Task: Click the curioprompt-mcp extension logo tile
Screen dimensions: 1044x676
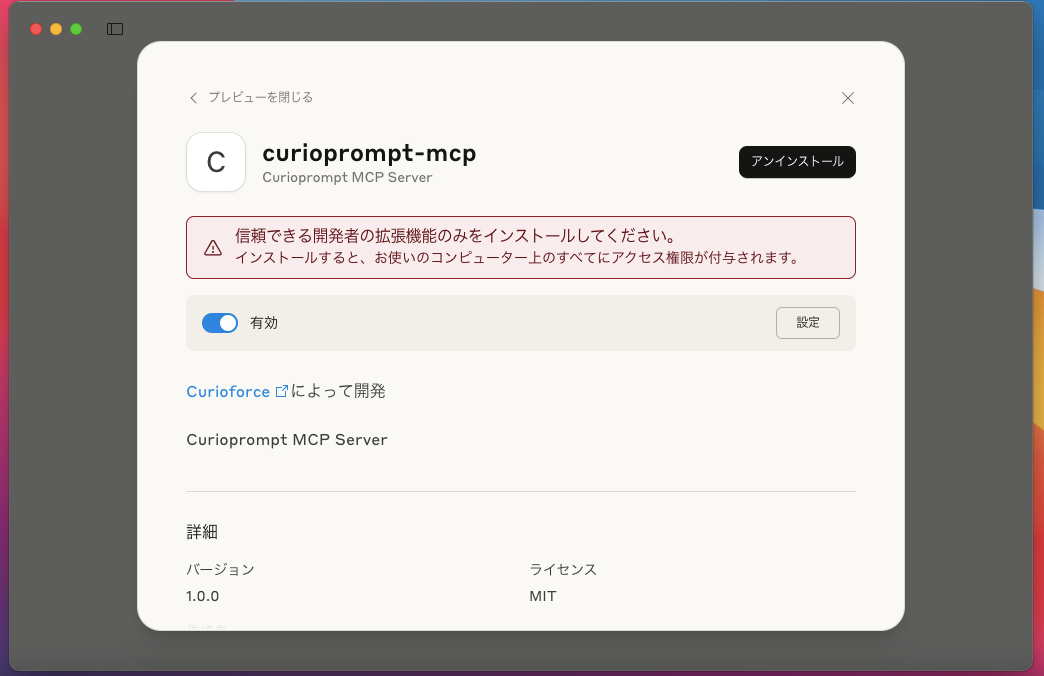Action: (x=216, y=162)
